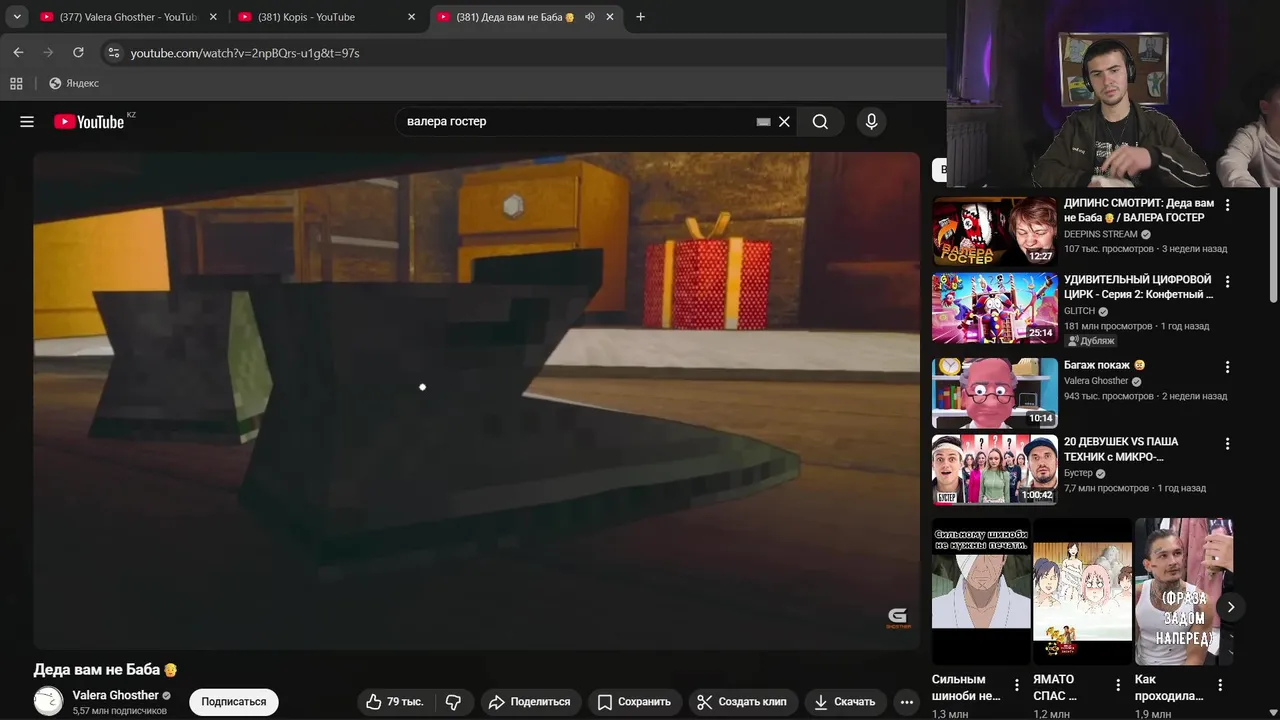Click the search magnifier button
The height and width of the screenshot is (720, 1280).
(820, 122)
